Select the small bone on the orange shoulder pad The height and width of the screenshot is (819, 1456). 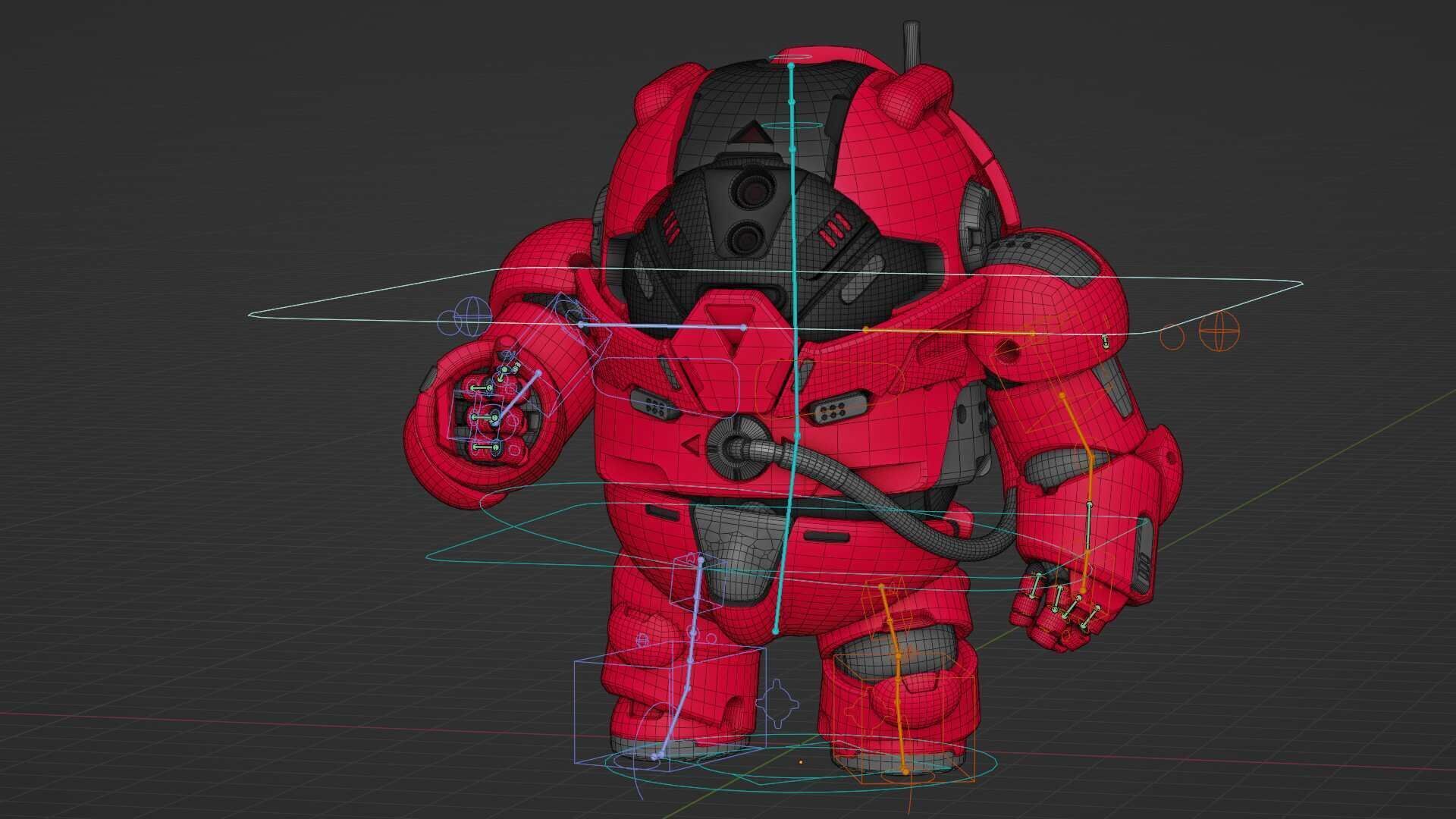click(1104, 341)
